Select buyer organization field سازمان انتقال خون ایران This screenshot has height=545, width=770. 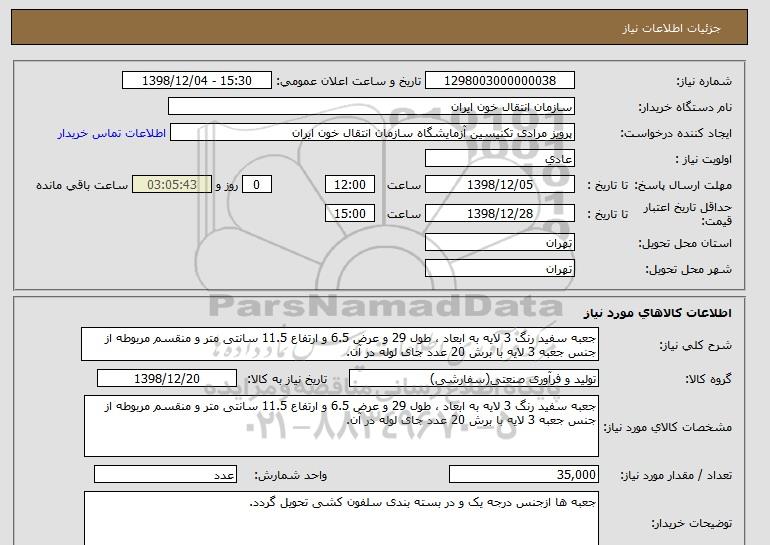[371, 107]
